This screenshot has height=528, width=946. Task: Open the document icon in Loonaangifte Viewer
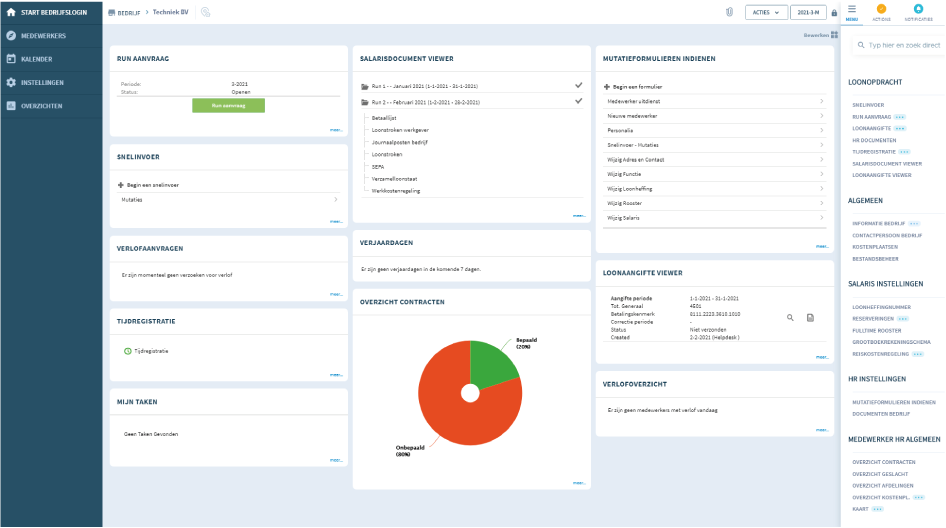tap(810, 317)
